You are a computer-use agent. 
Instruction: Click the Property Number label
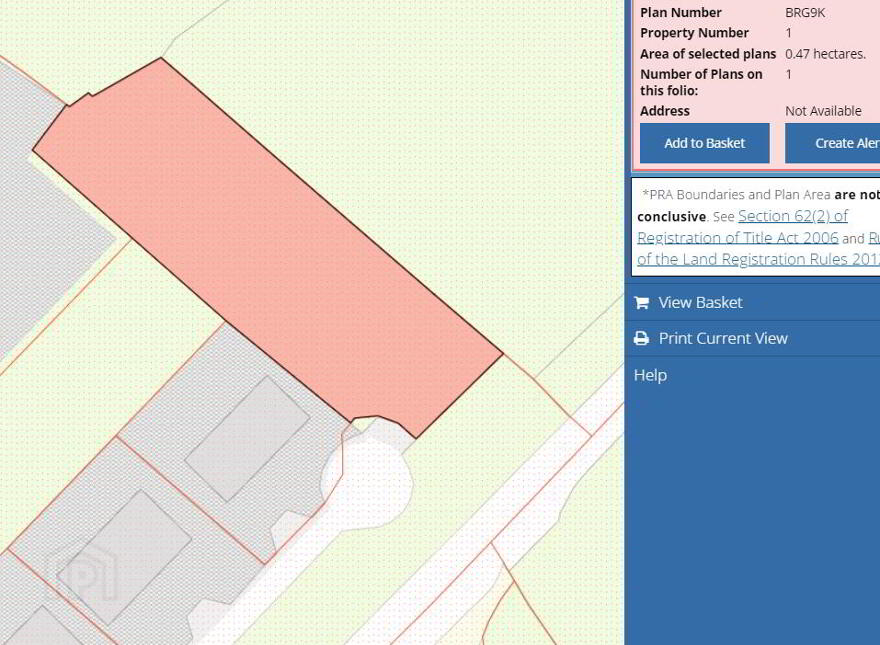(x=694, y=33)
